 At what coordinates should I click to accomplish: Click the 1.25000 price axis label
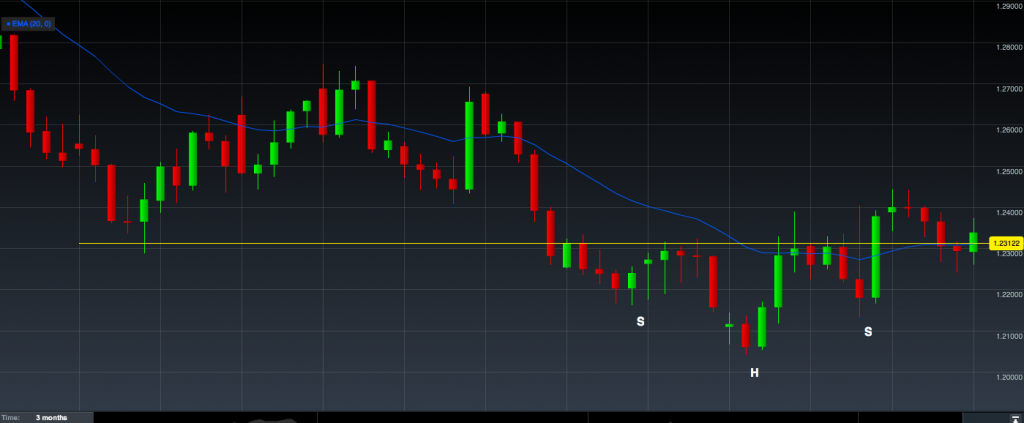tap(1008, 171)
